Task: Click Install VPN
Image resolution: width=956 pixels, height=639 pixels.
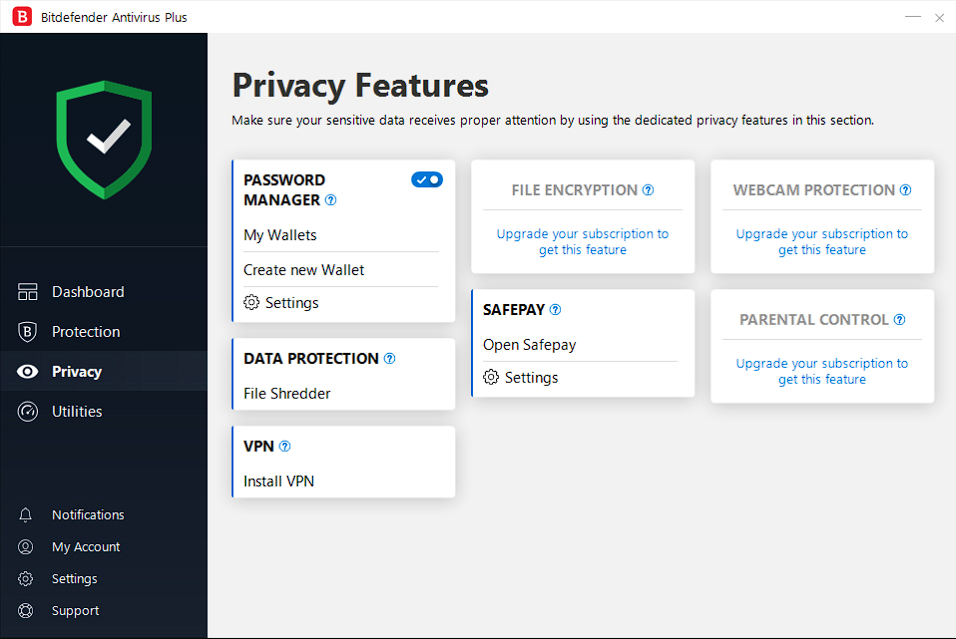Action: pyautogui.click(x=279, y=481)
